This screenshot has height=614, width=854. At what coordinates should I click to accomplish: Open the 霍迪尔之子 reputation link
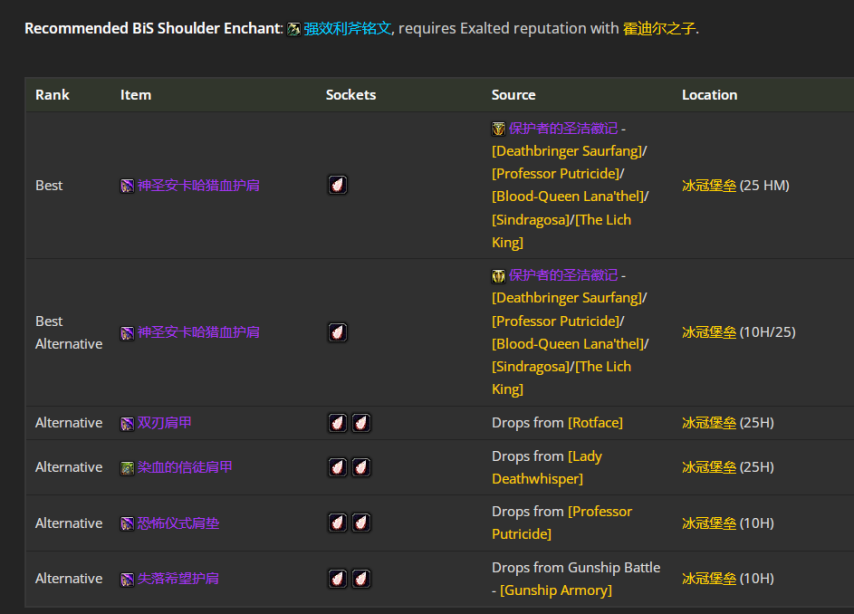[x=659, y=29]
